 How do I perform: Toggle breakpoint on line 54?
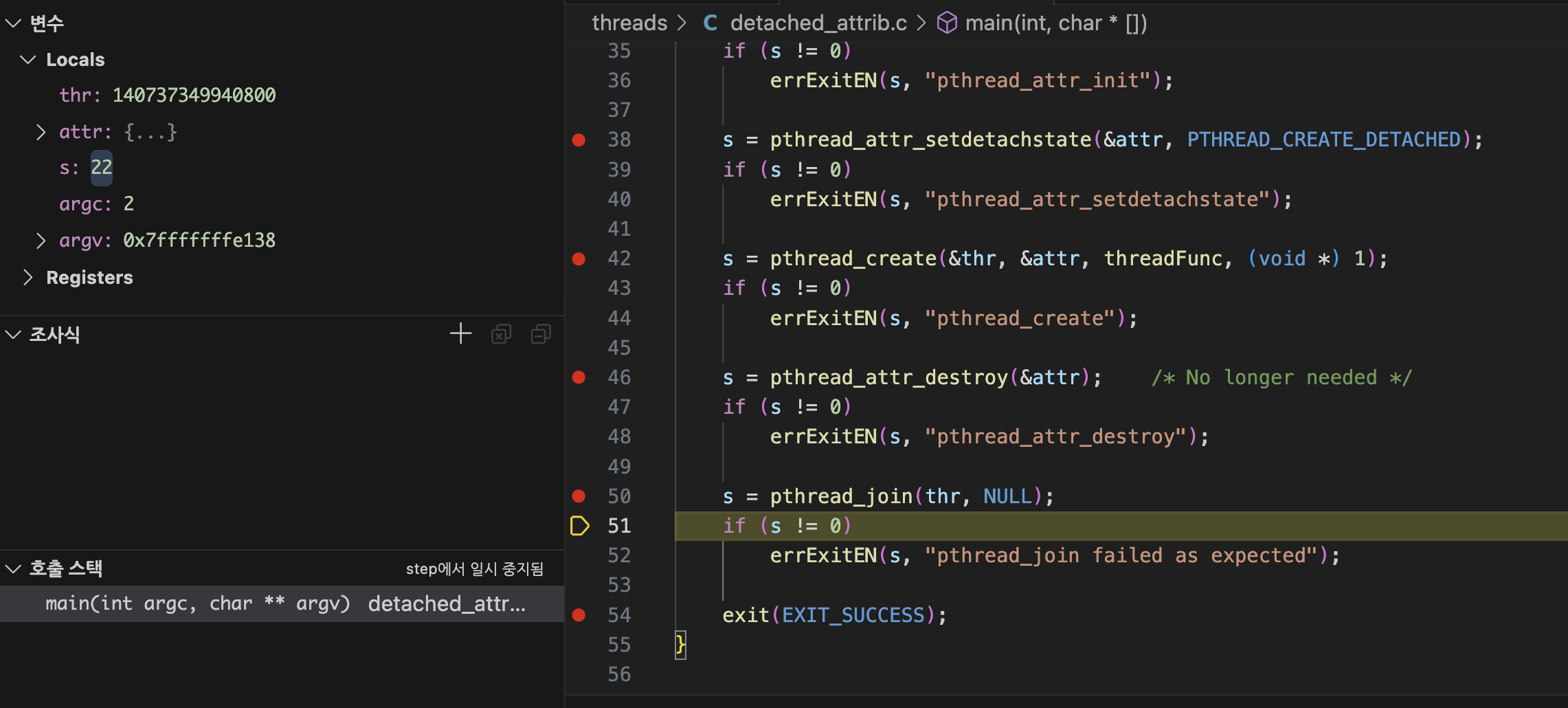click(579, 615)
